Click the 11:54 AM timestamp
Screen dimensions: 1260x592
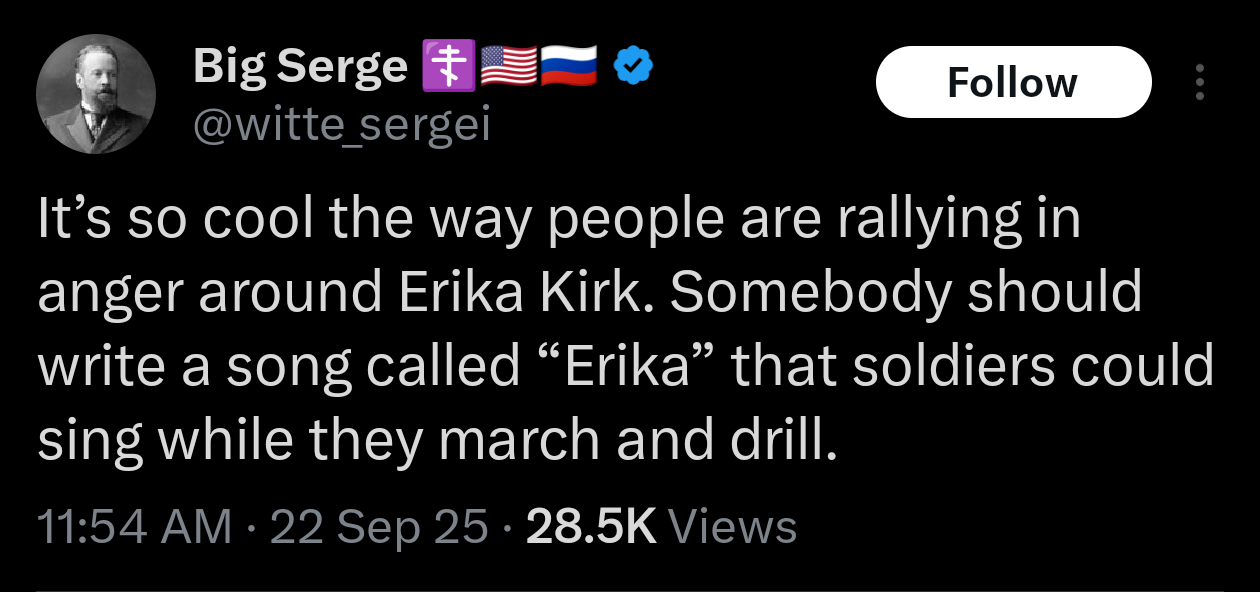[135, 527]
